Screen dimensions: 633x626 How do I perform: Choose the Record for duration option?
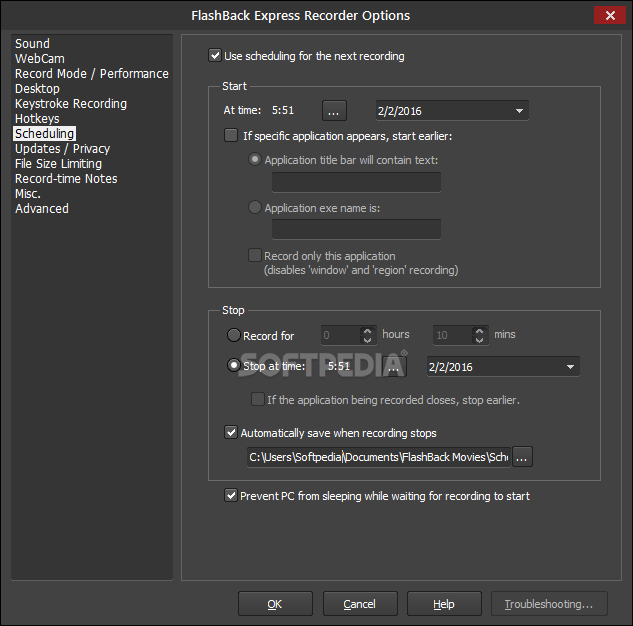[x=234, y=335]
